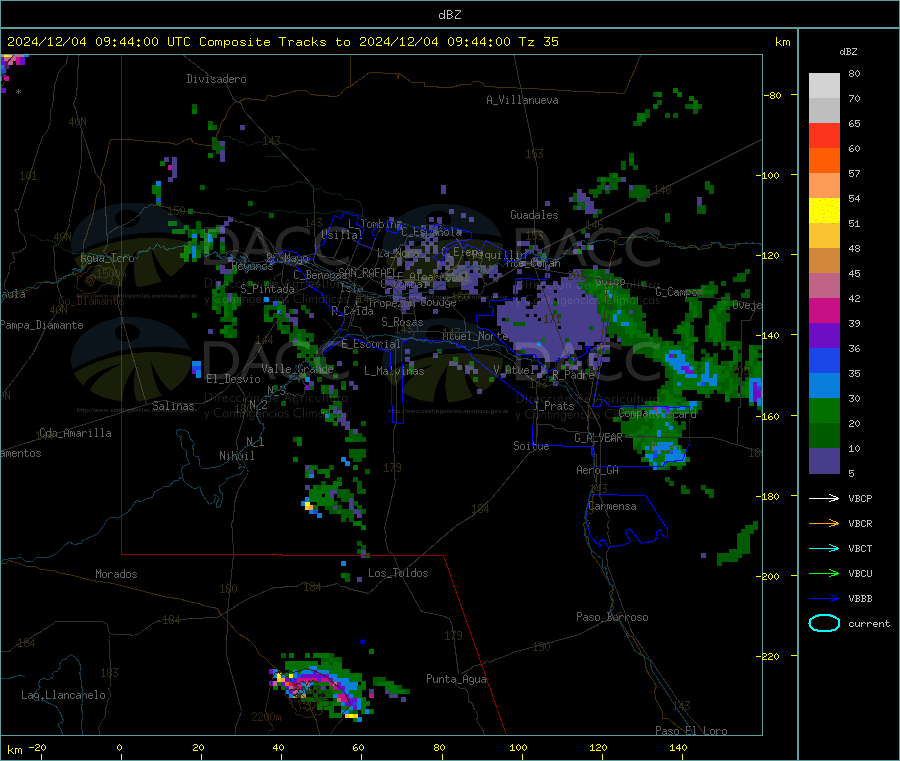Click the 'Los_Toldos' map label
Screen dimensions: 900x761
[398, 573]
